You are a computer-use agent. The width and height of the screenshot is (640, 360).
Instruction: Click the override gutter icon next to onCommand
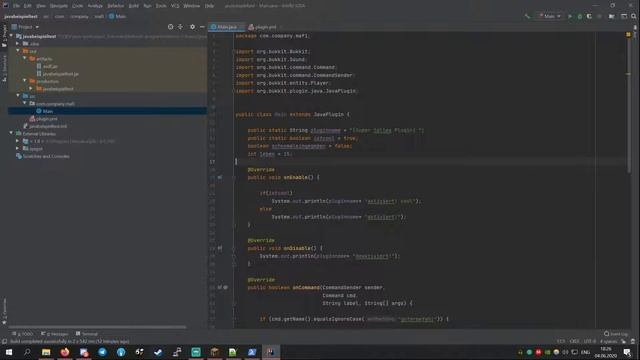point(220,287)
